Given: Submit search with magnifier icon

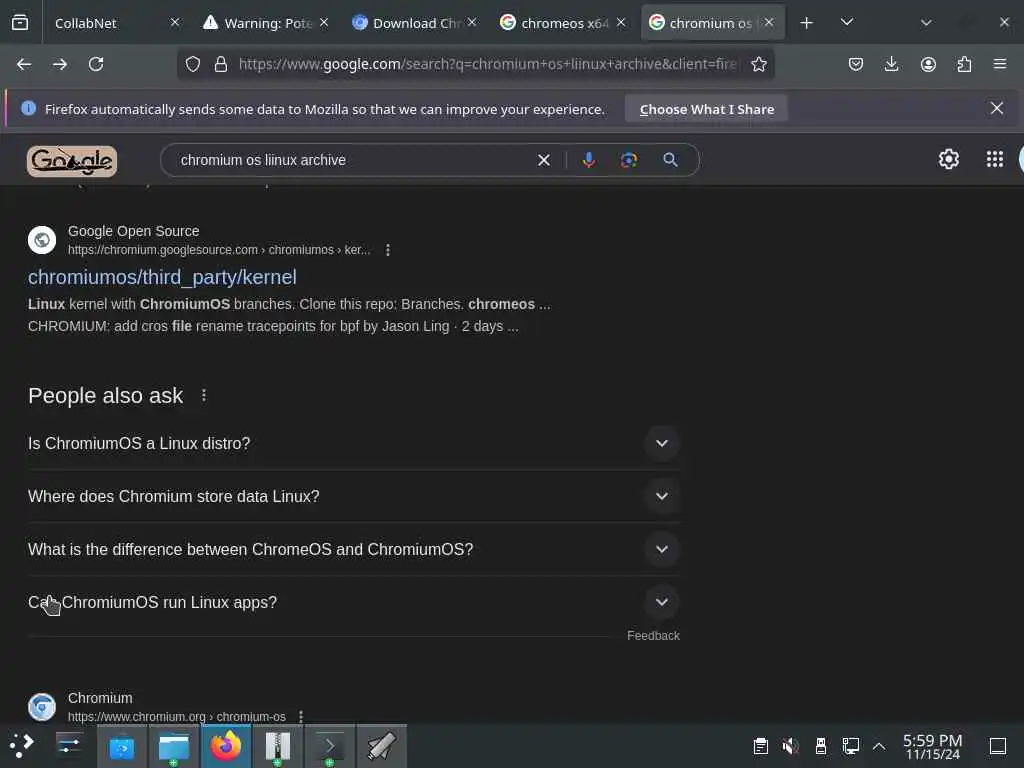Looking at the screenshot, I should (670, 160).
